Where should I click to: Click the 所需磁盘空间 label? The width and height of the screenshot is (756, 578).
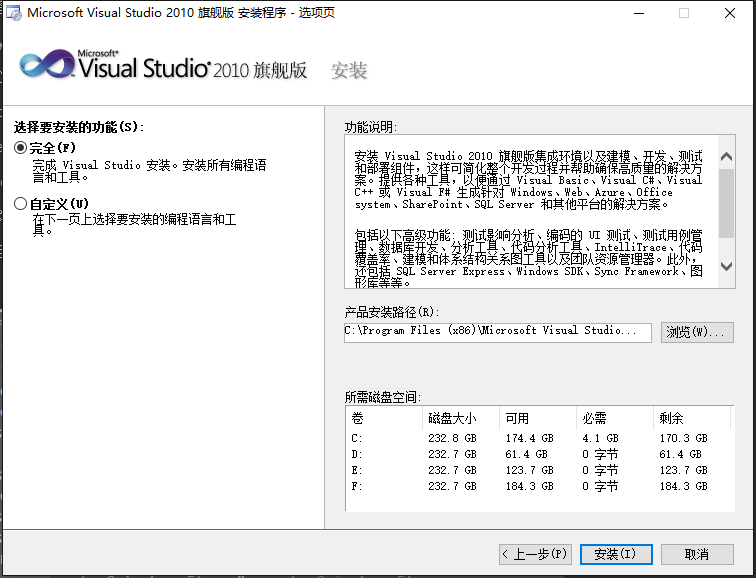tap(383, 397)
